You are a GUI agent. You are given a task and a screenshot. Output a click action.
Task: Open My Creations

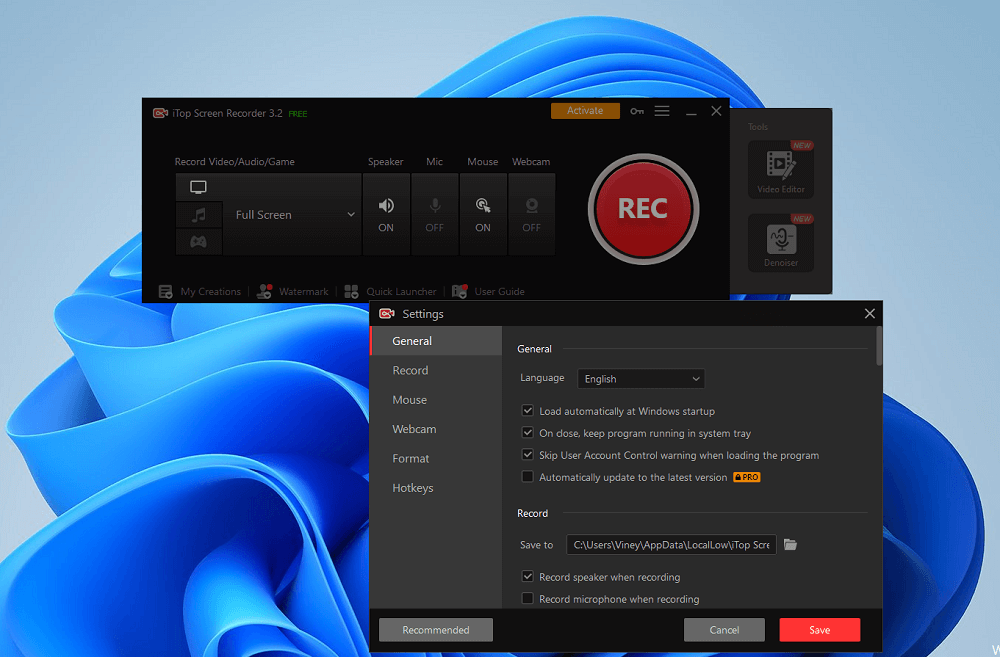200,292
